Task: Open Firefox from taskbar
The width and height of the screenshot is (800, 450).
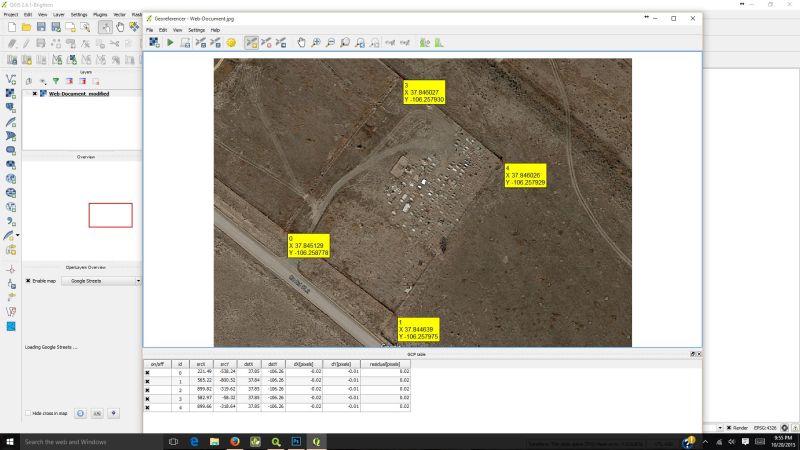Action: [235, 442]
